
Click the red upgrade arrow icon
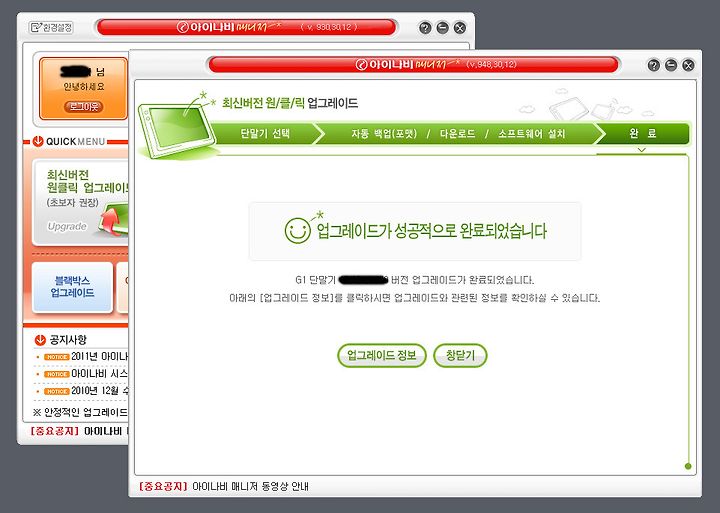(x=112, y=220)
